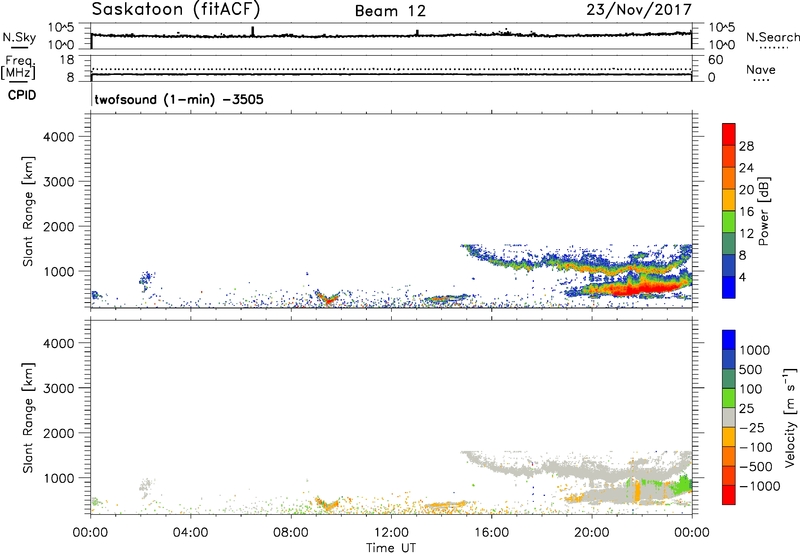Pick the light green segment of Velocity colorbar
The width and height of the screenshot is (800, 554).
[729, 398]
